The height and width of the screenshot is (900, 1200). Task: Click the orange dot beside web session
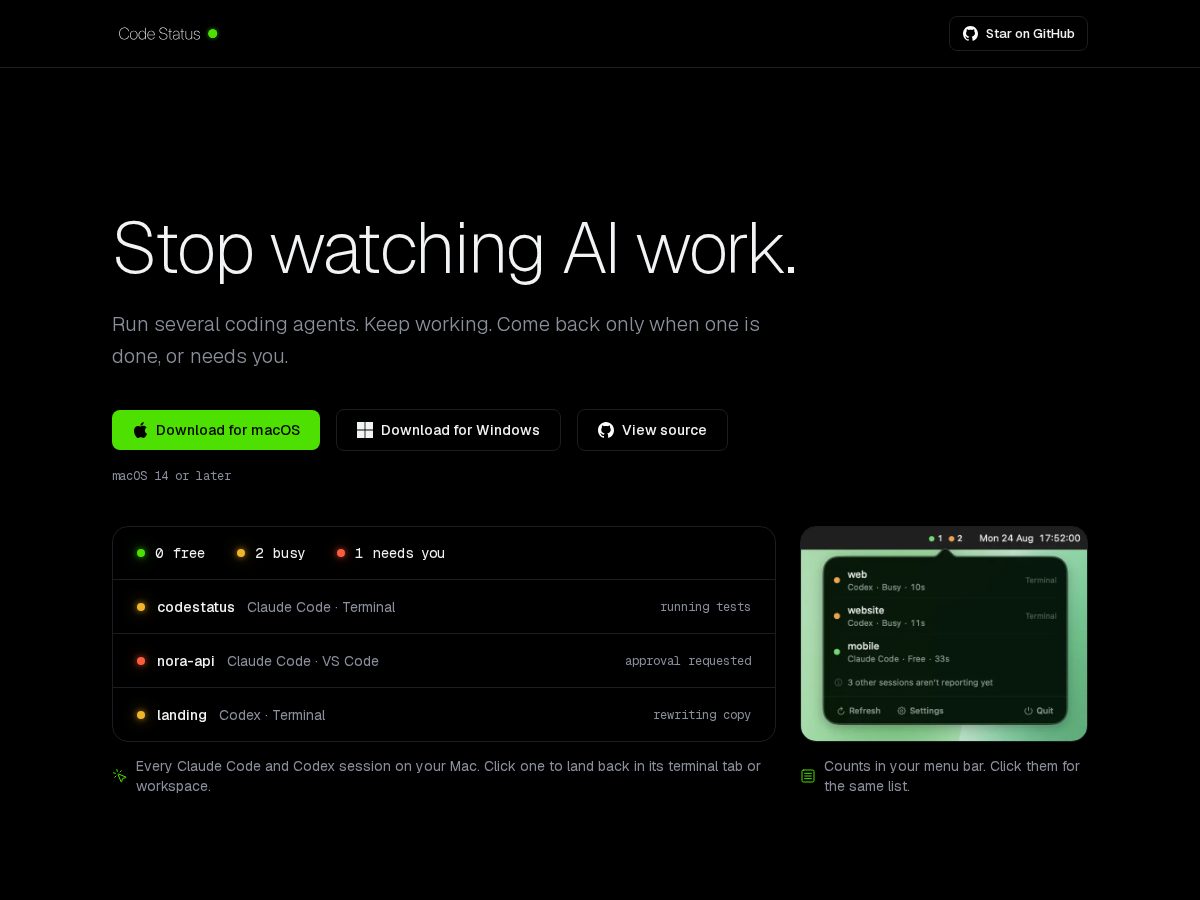click(837, 580)
